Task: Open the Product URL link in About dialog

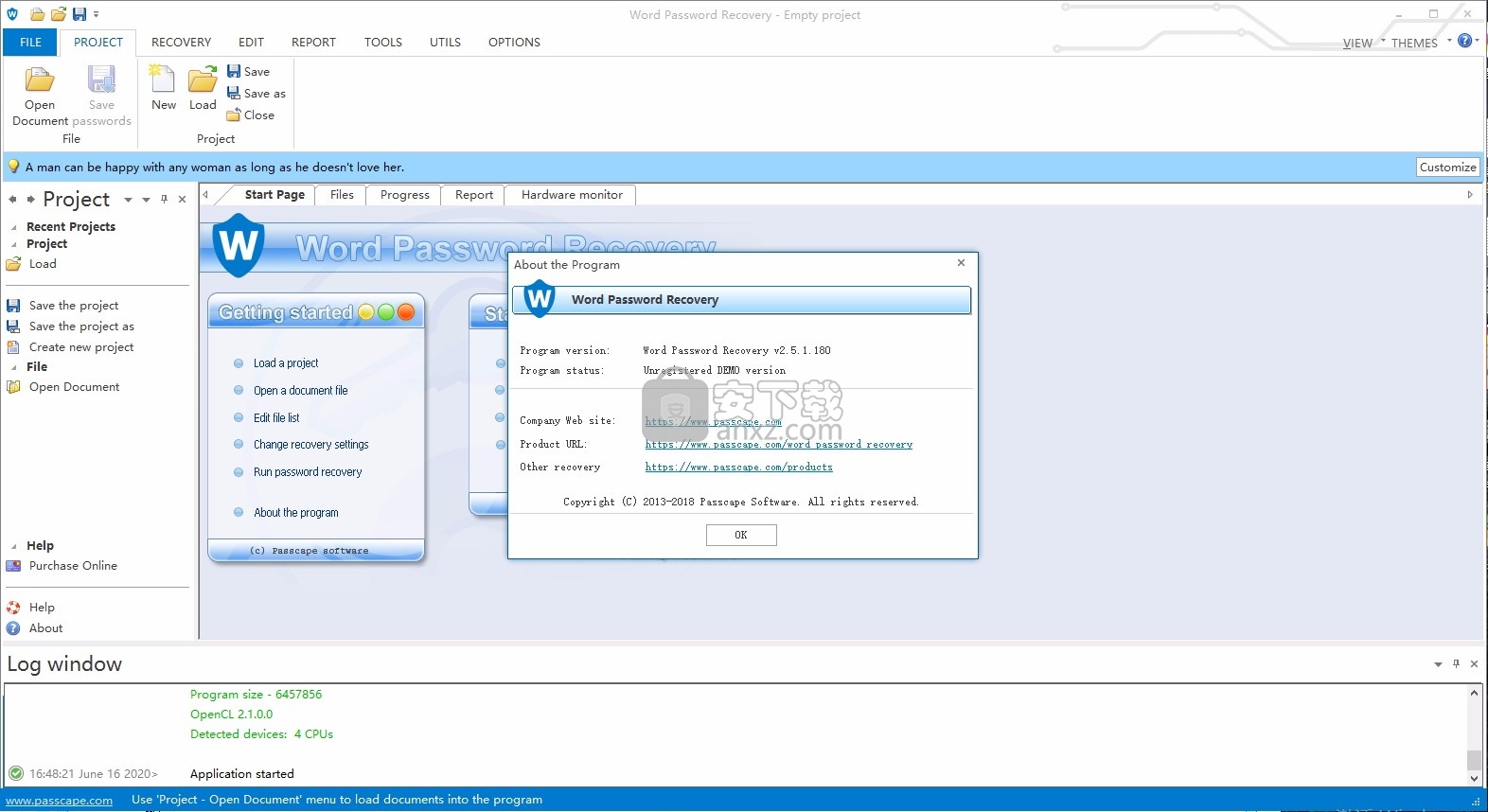Action: point(779,444)
